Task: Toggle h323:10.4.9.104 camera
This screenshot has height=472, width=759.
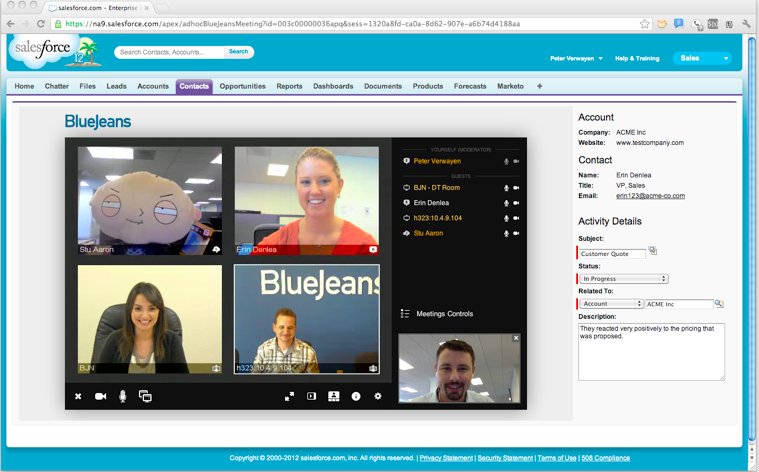Action: click(516, 218)
